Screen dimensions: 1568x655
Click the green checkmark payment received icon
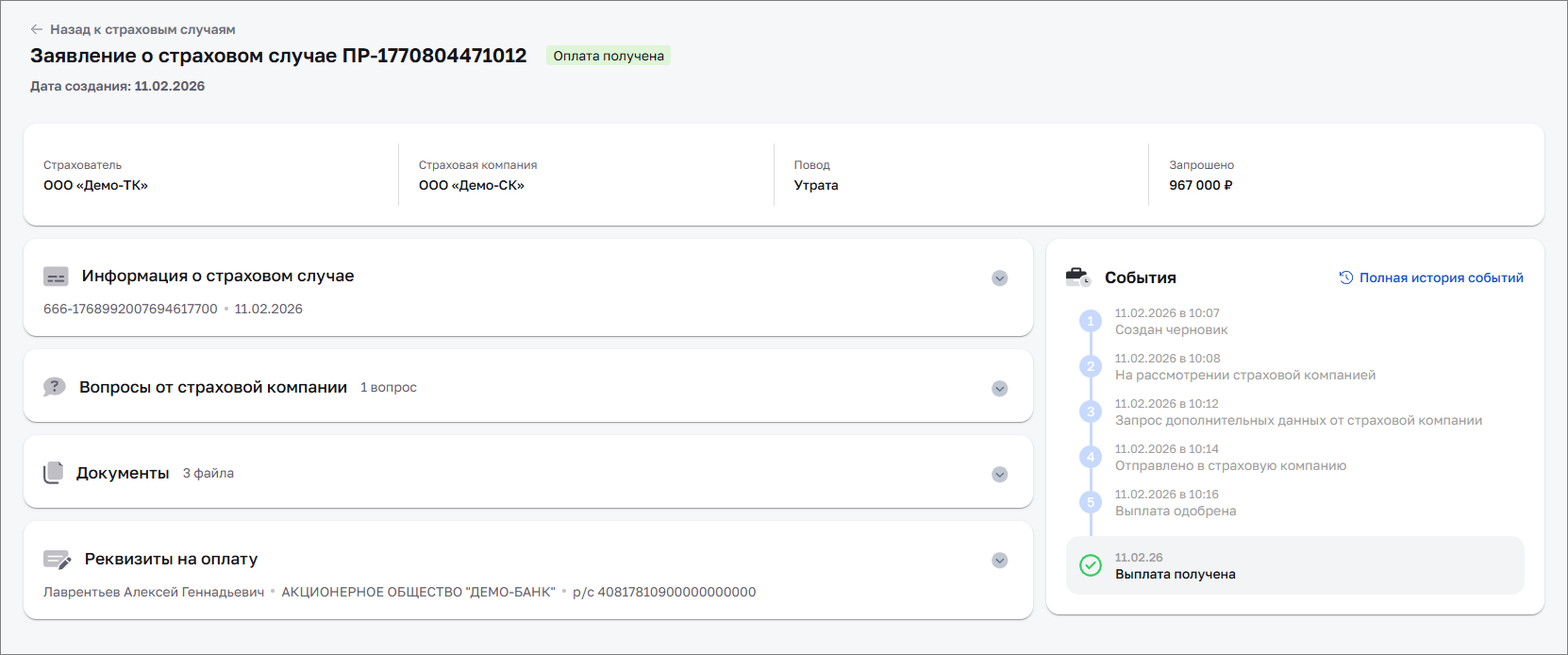[1091, 565]
